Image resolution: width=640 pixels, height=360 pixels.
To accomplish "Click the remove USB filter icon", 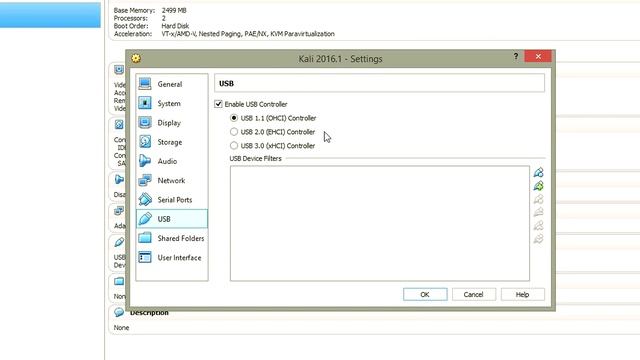I will (538, 212).
